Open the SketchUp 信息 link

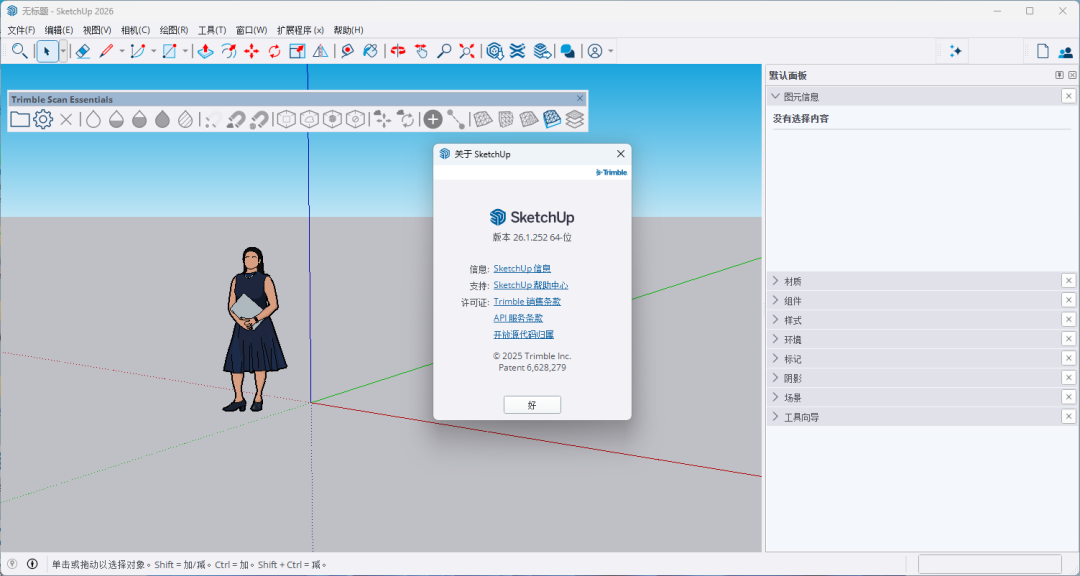522,269
